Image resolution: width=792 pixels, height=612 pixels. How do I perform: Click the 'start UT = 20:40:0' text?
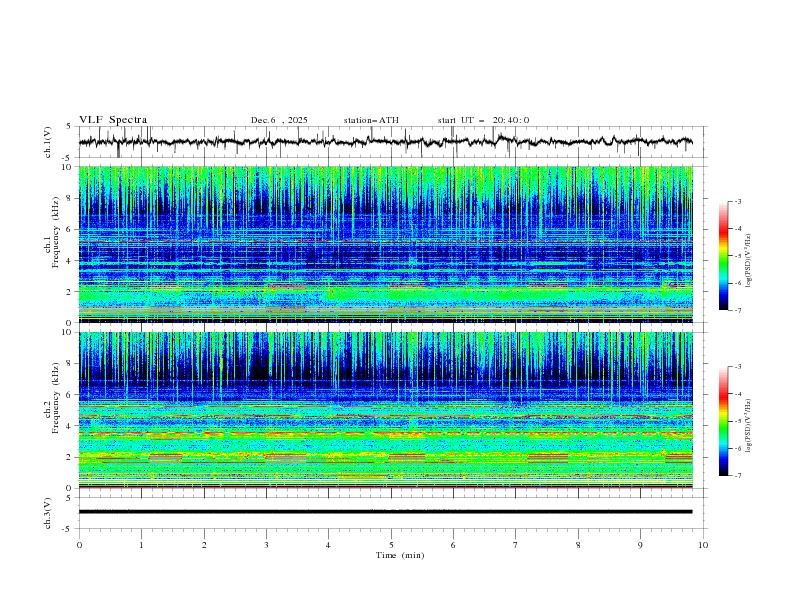tap(483, 120)
